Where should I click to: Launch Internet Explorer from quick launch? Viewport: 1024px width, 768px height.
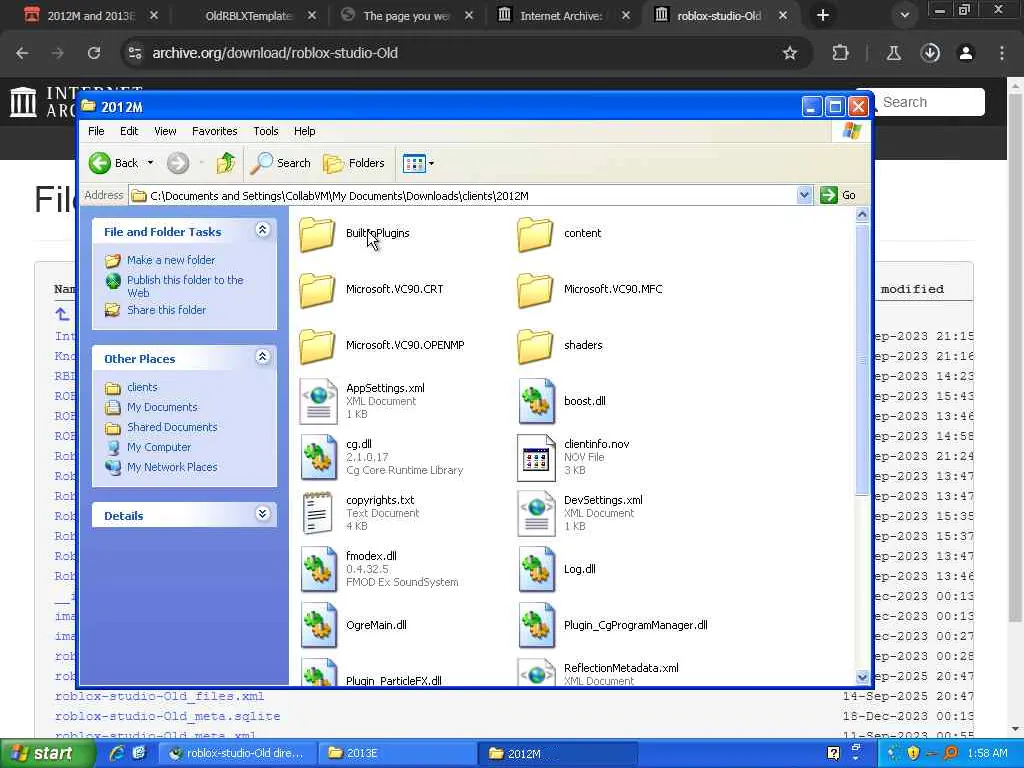(117, 753)
